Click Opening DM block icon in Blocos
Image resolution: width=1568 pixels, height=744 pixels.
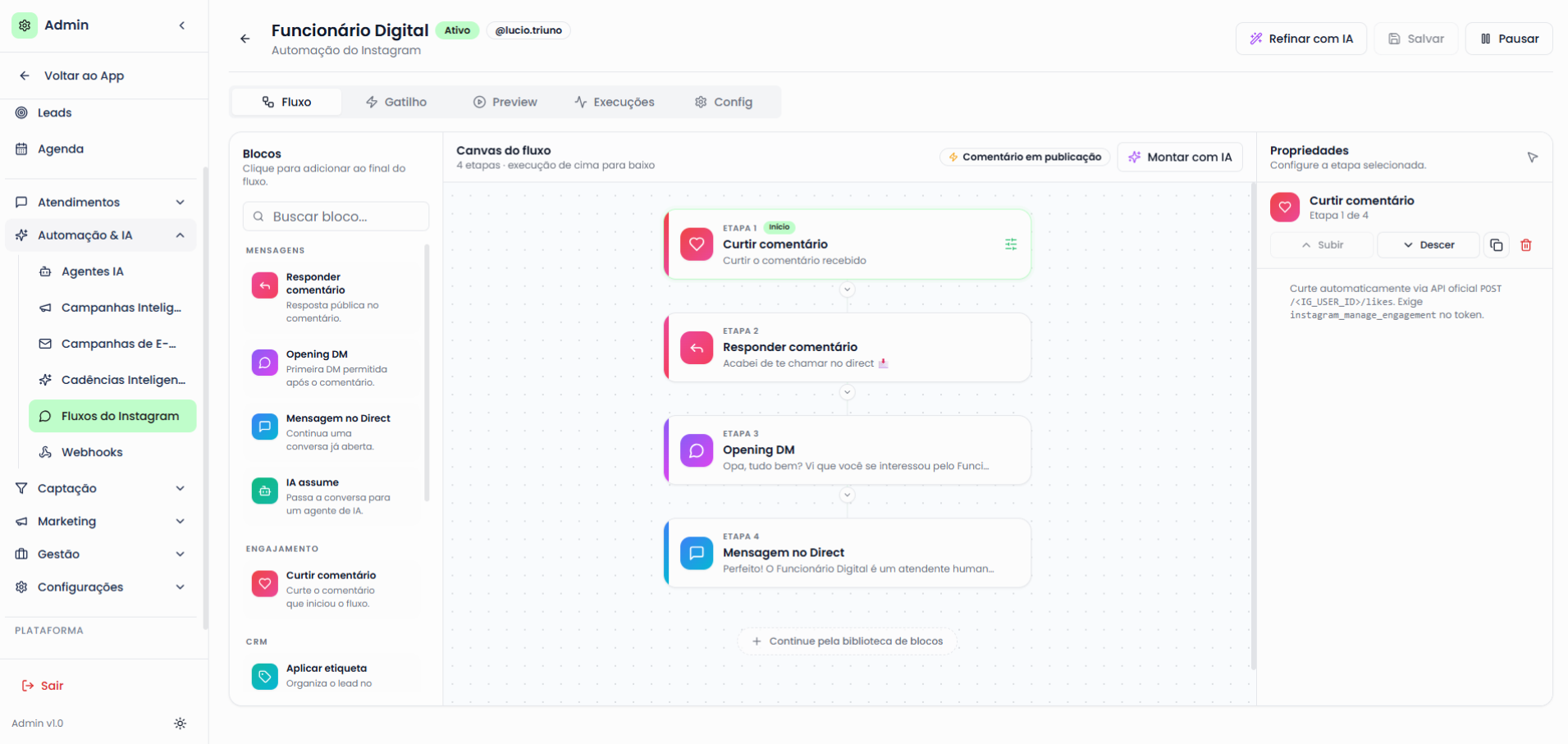[264, 363]
